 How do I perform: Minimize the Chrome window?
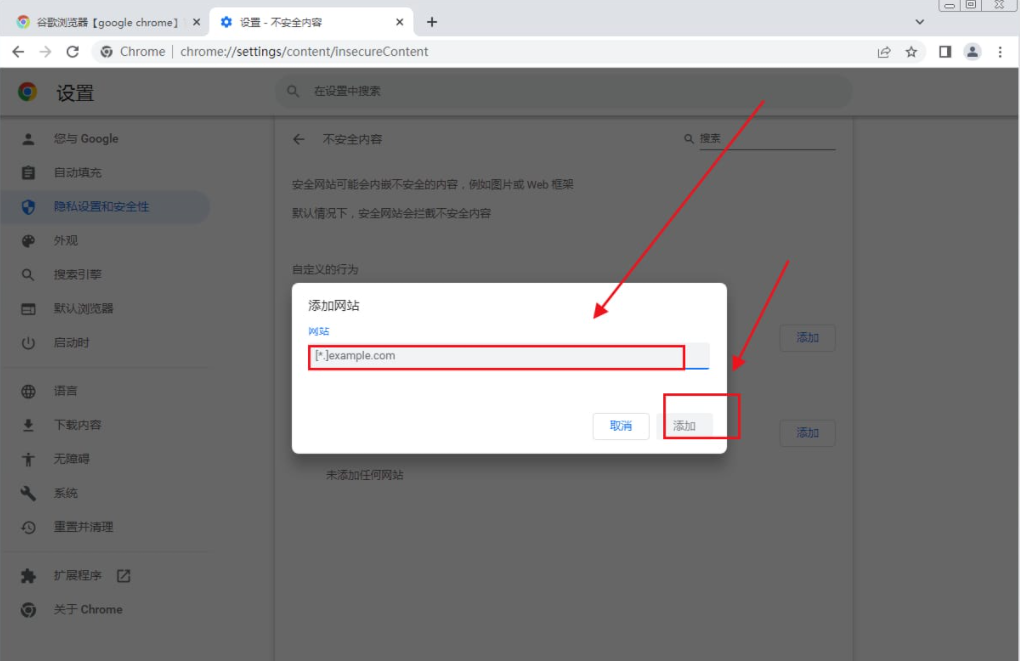[x=950, y=5]
